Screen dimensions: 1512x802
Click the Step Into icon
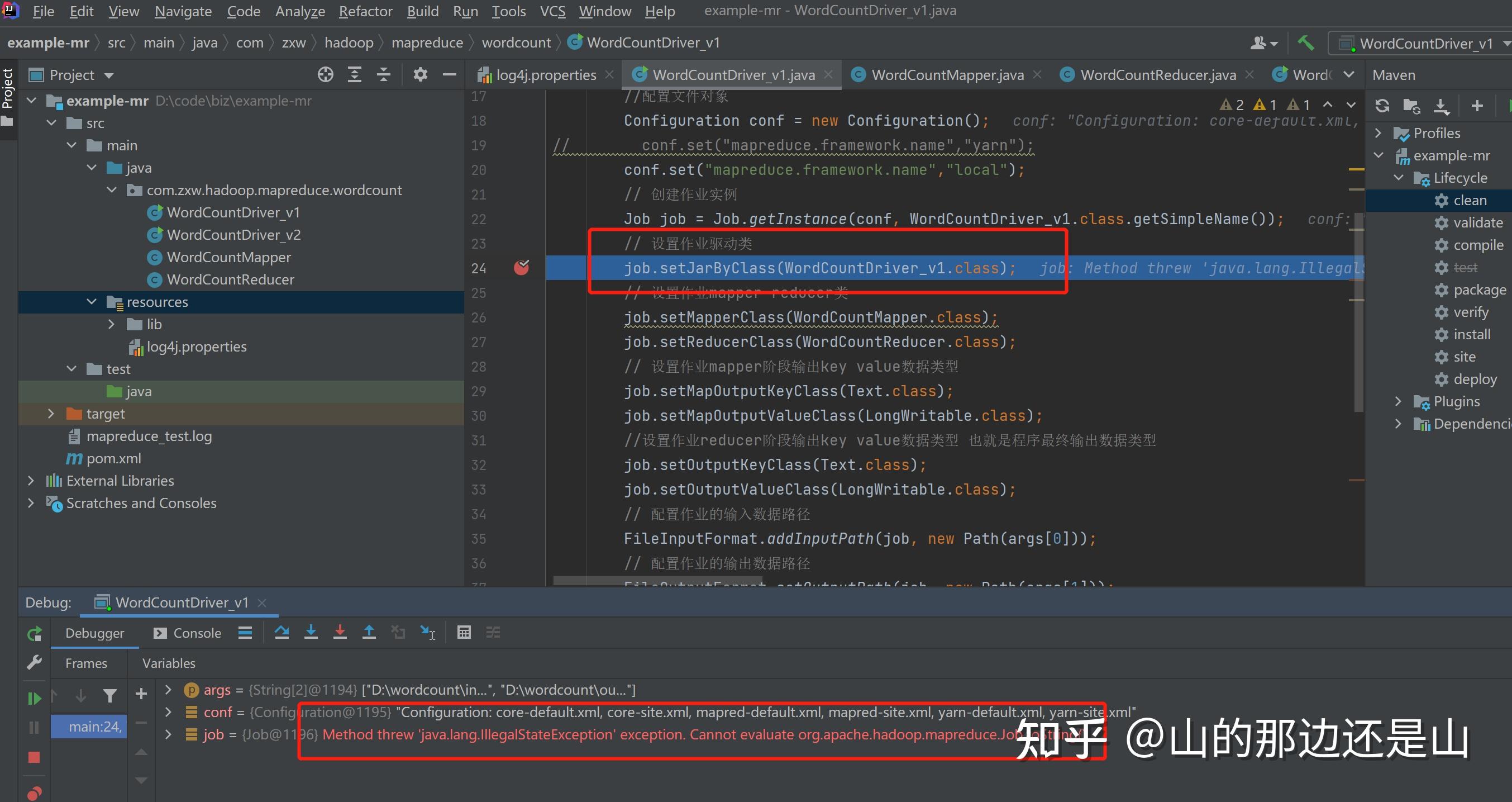click(311, 632)
